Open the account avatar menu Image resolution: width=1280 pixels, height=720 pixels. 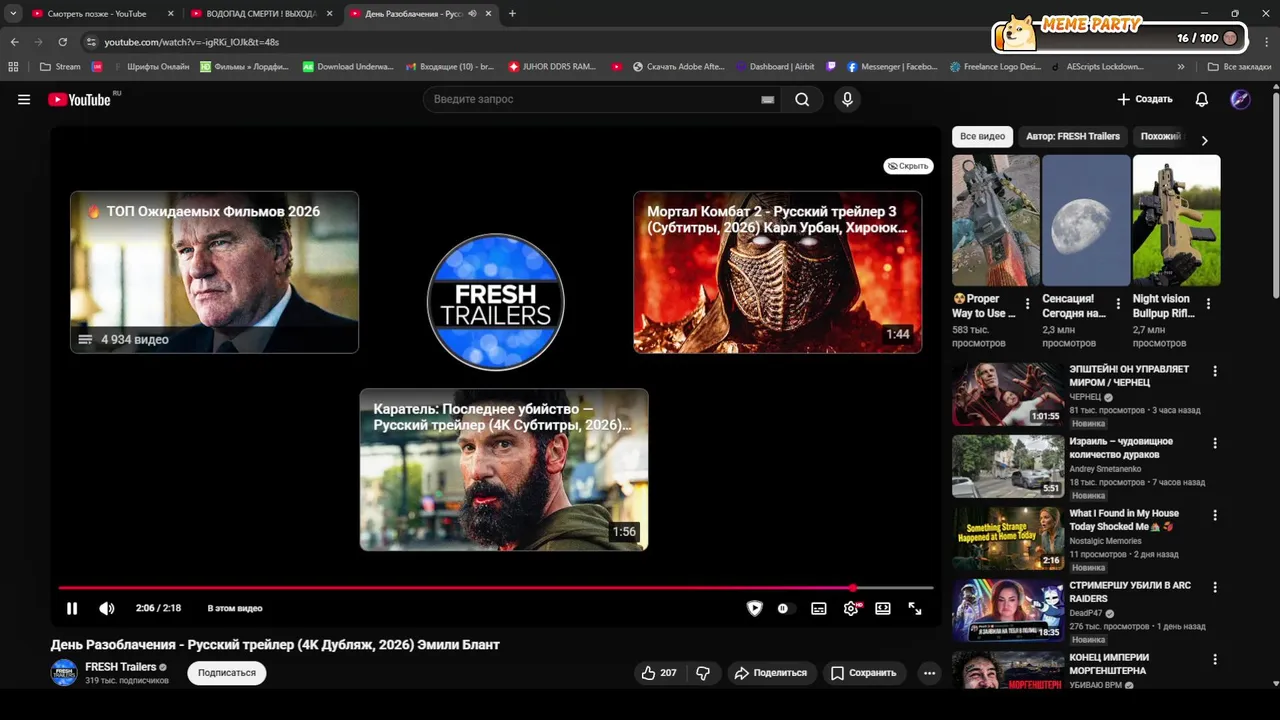(1240, 99)
